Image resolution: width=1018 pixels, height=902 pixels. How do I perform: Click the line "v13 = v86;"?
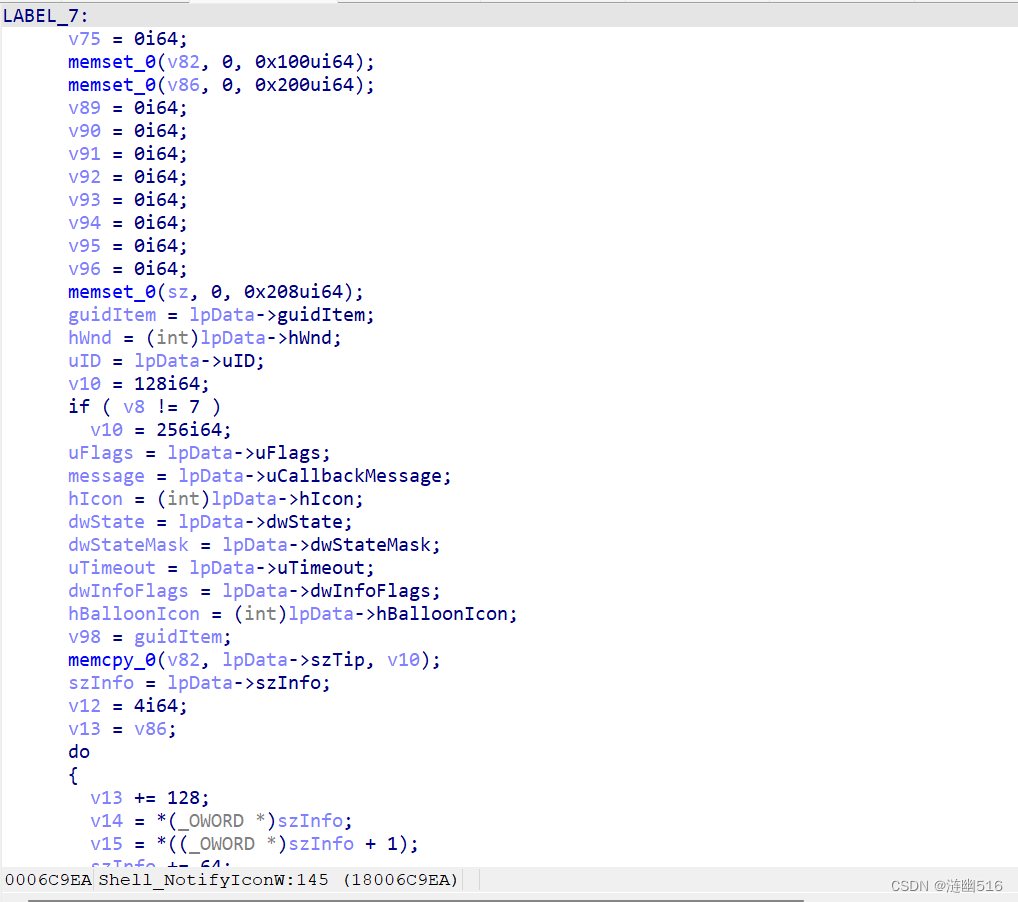pyautogui.click(x=122, y=730)
